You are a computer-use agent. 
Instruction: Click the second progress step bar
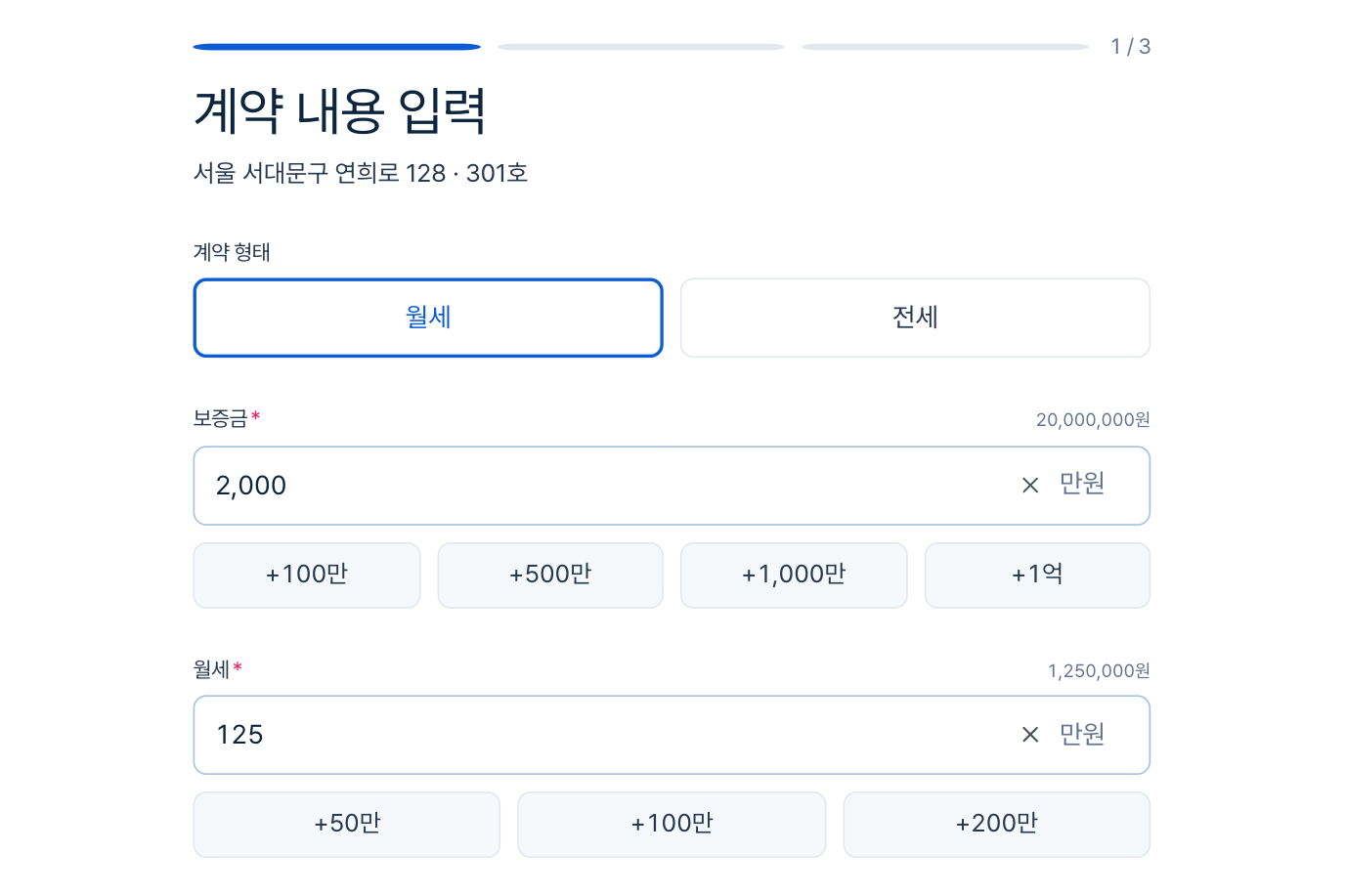[x=641, y=47]
